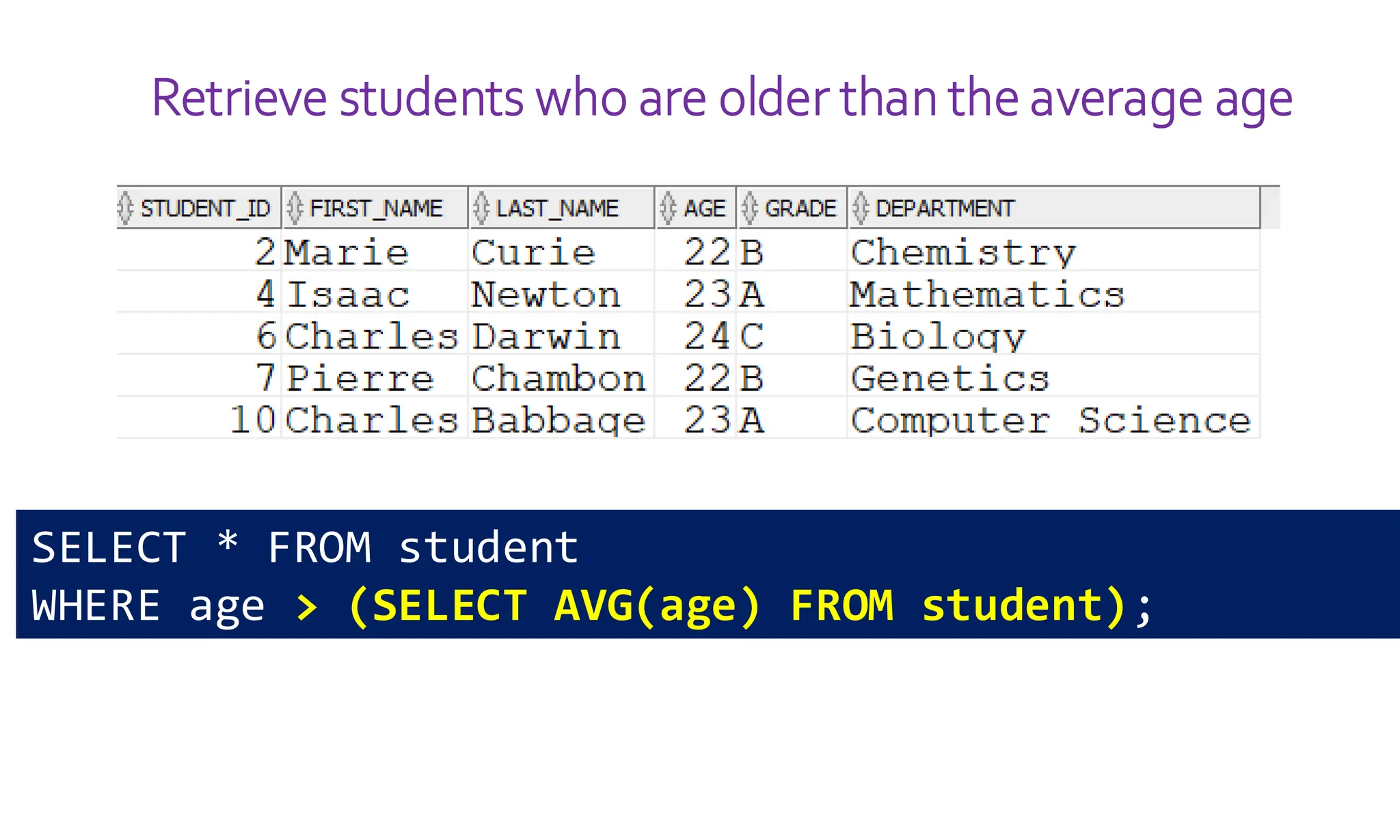Select the Marie first name cell
The height and width of the screenshot is (840, 1400).
347,252
